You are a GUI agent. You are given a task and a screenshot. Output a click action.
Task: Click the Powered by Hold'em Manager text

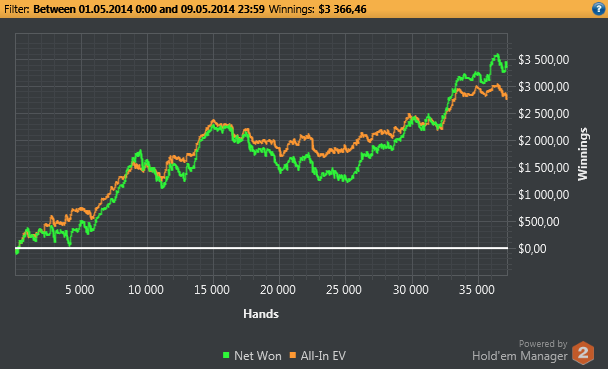520,350
